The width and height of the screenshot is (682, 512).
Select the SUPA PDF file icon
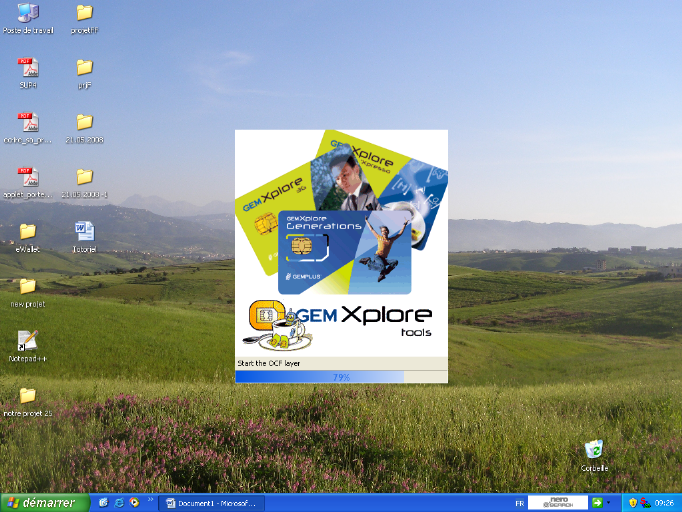click(28, 68)
